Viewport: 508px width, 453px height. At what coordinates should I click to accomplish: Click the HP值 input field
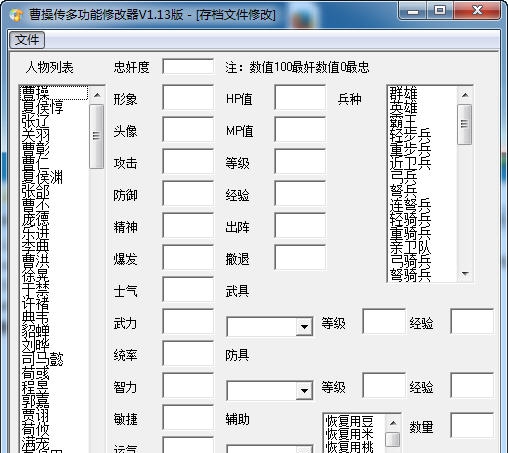click(x=300, y=97)
